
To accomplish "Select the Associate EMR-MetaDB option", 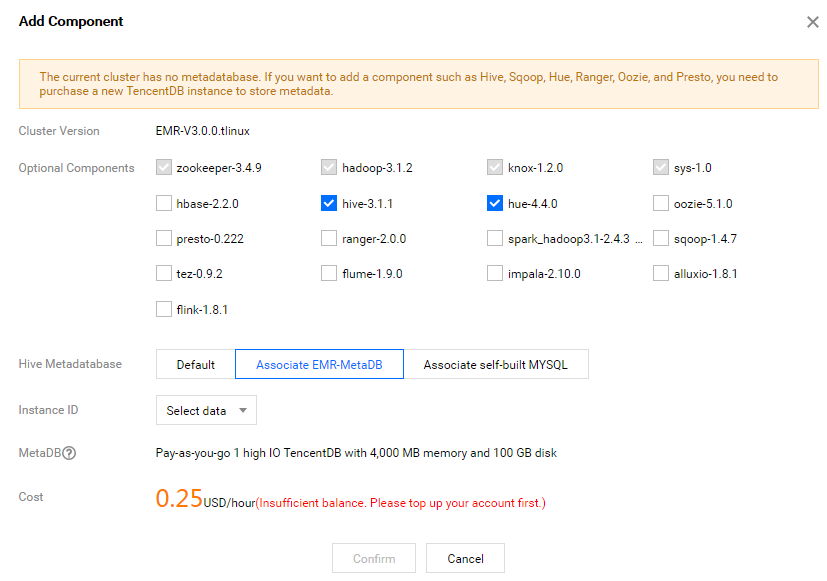I will (319, 364).
